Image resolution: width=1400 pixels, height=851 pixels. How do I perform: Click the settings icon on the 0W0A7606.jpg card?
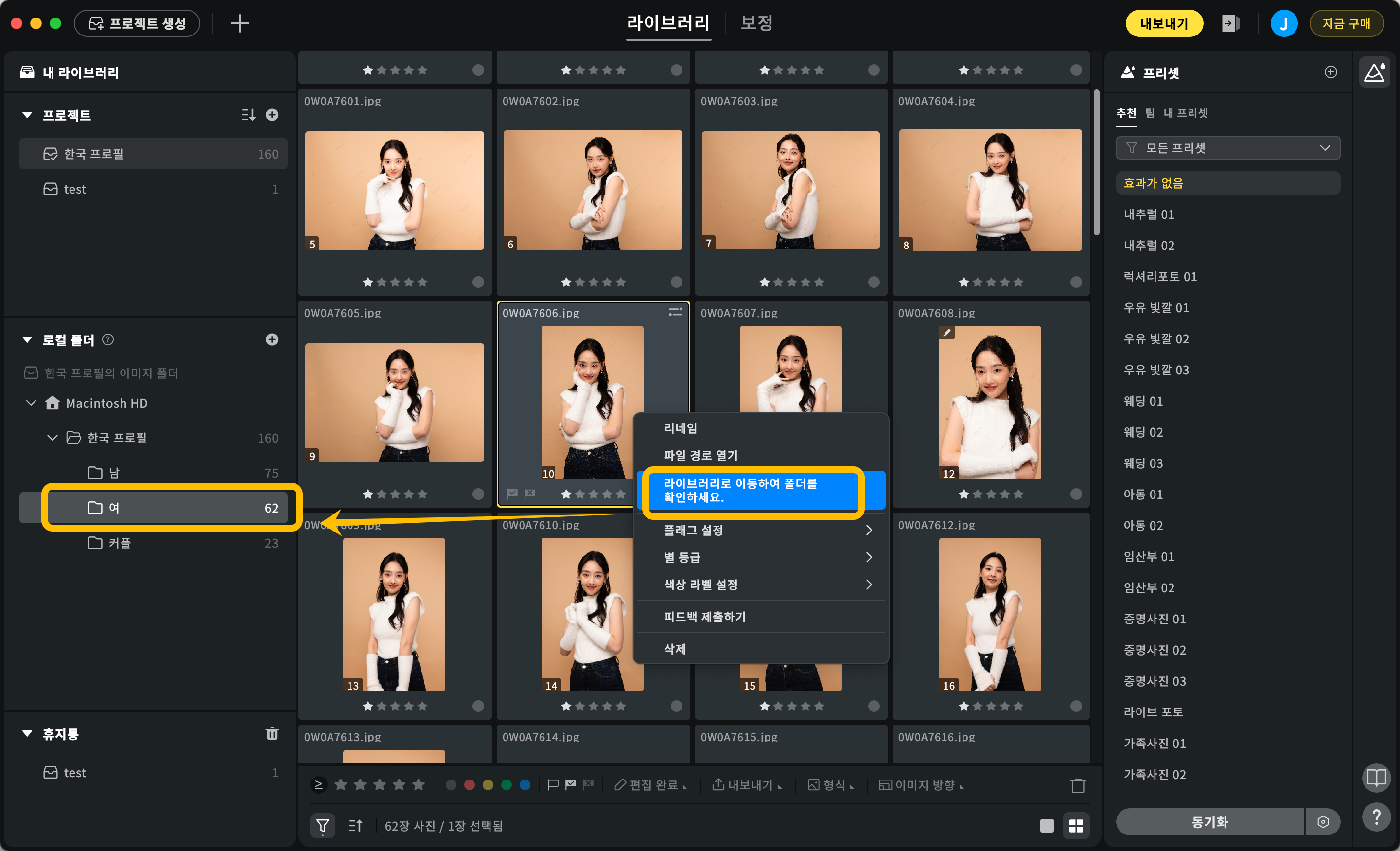click(675, 312)
